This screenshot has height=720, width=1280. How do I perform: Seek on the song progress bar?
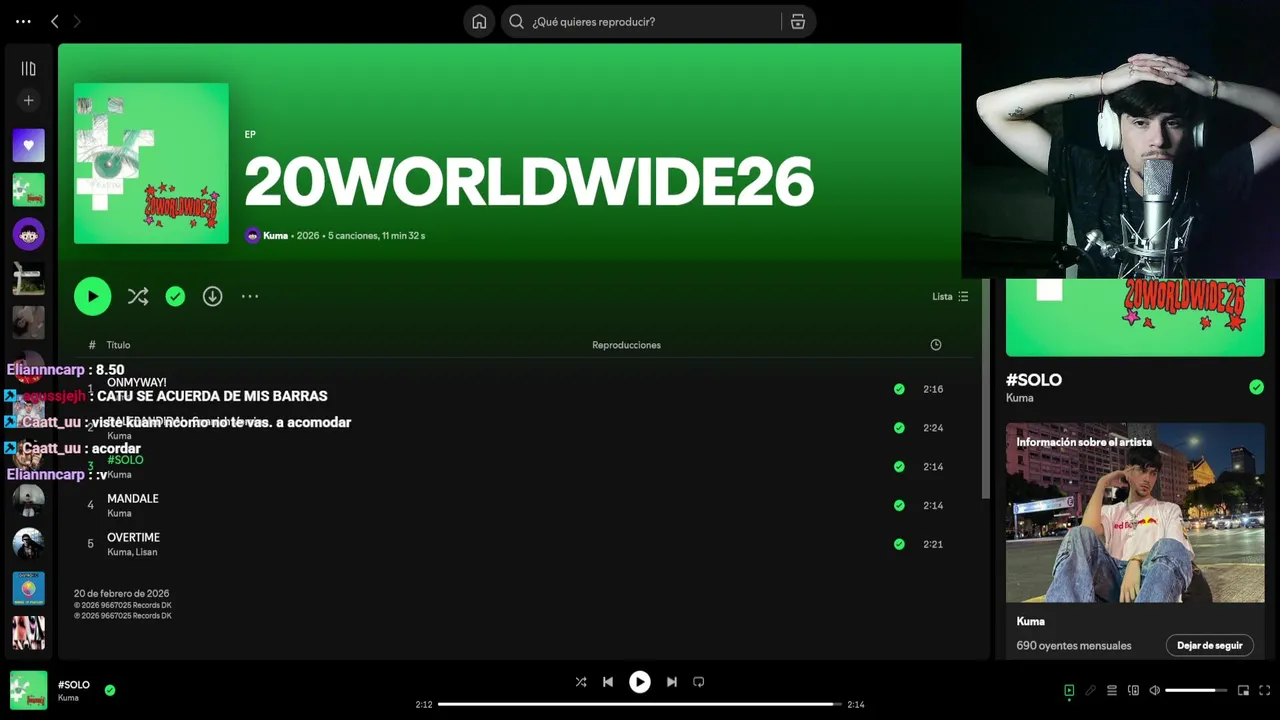pyautogui.click(x=640, y=704)
